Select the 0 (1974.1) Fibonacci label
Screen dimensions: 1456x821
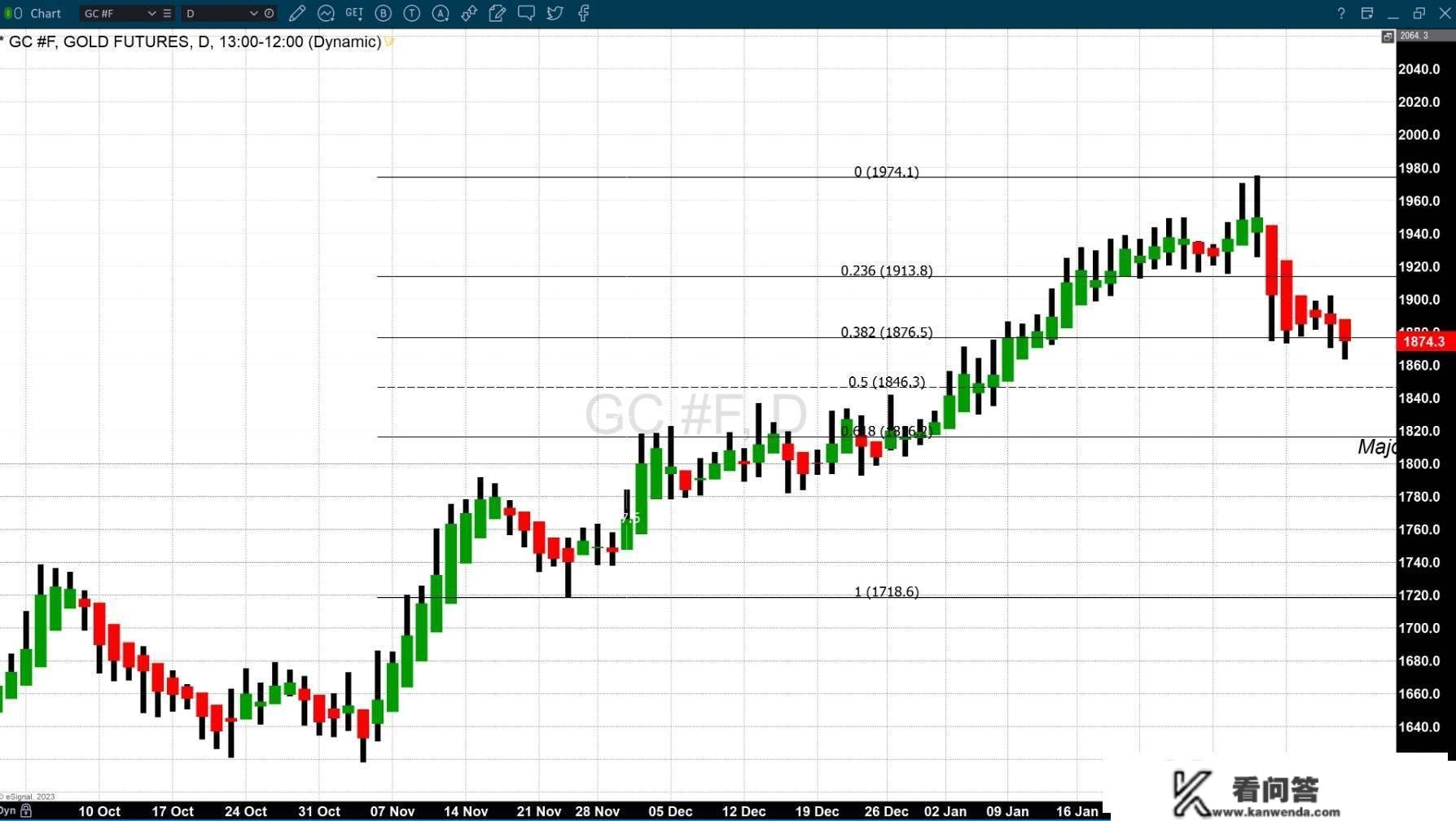[x=886, y=172]
